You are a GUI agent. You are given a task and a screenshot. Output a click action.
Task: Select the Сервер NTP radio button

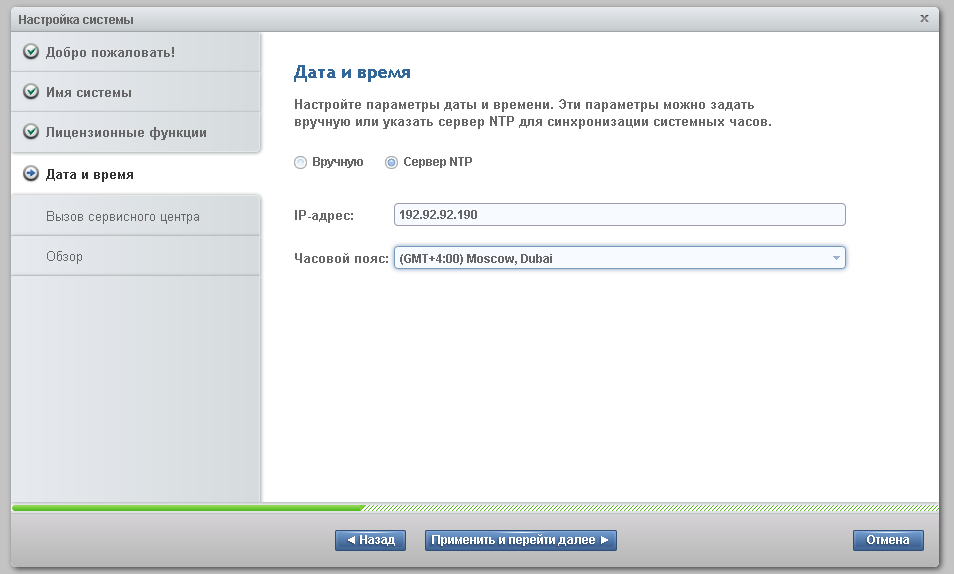pyautogui.click(x=391, y=163)
